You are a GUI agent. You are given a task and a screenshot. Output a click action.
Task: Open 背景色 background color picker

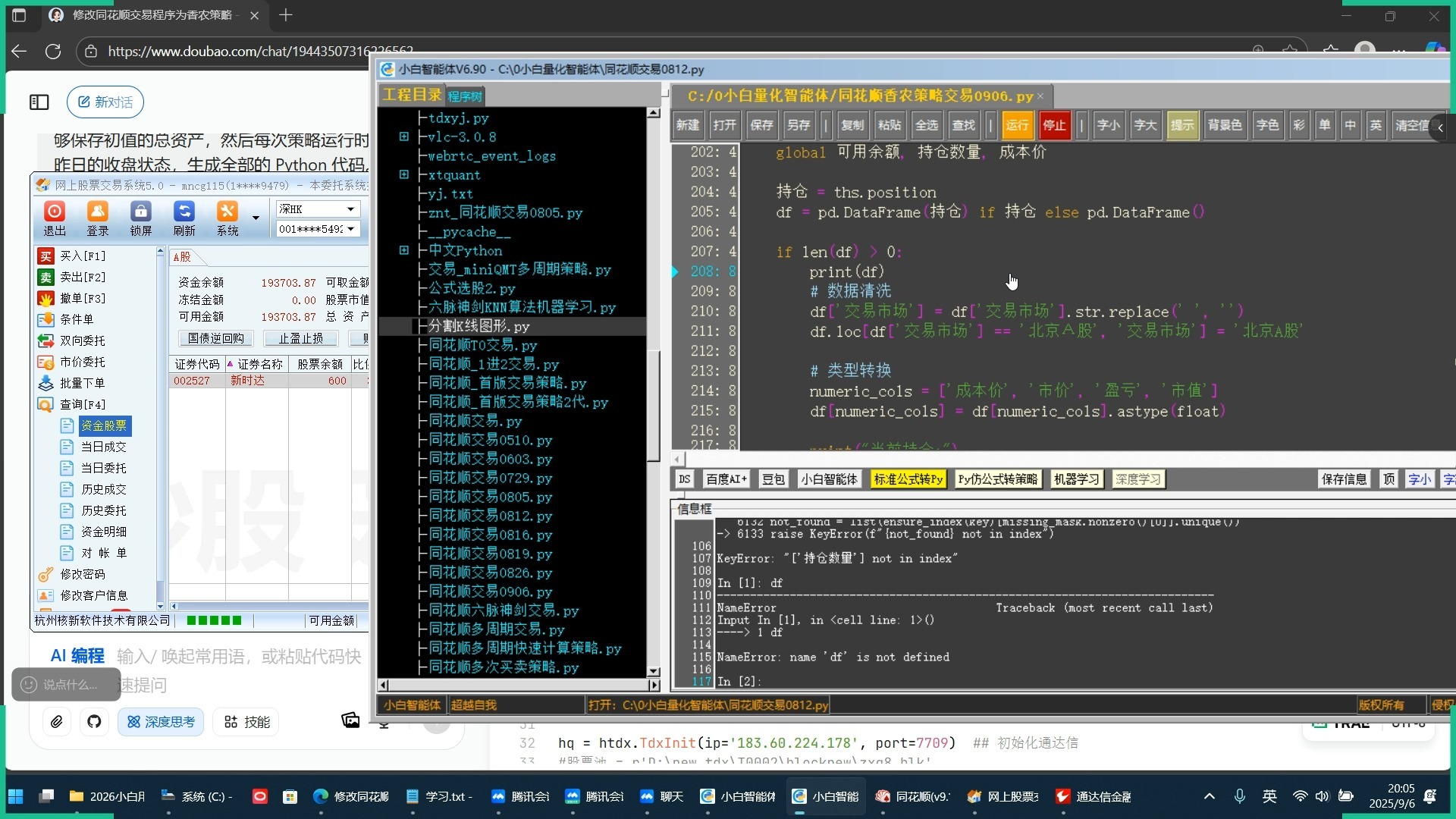(x=1224, y=125)
